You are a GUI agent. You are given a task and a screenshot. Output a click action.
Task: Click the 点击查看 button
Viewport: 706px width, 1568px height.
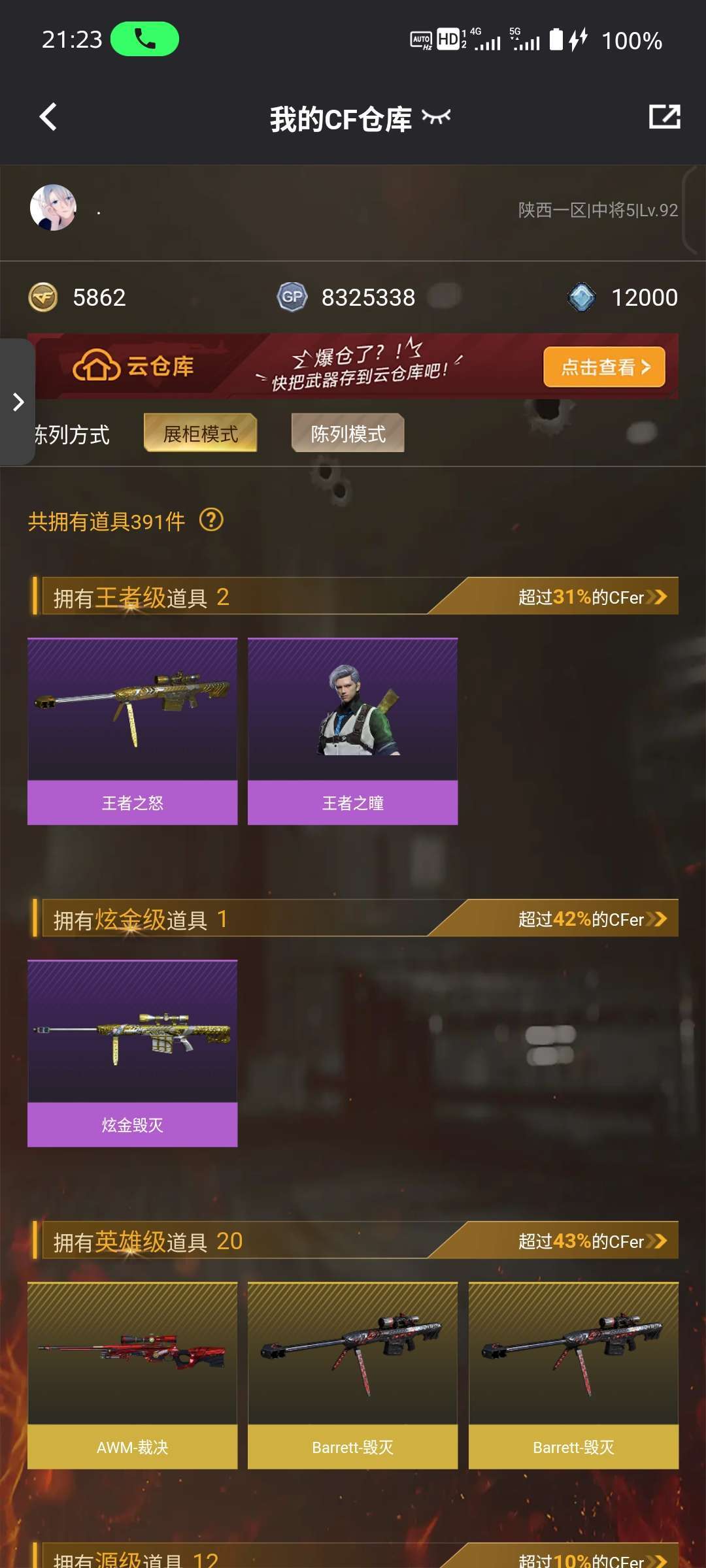605,367
